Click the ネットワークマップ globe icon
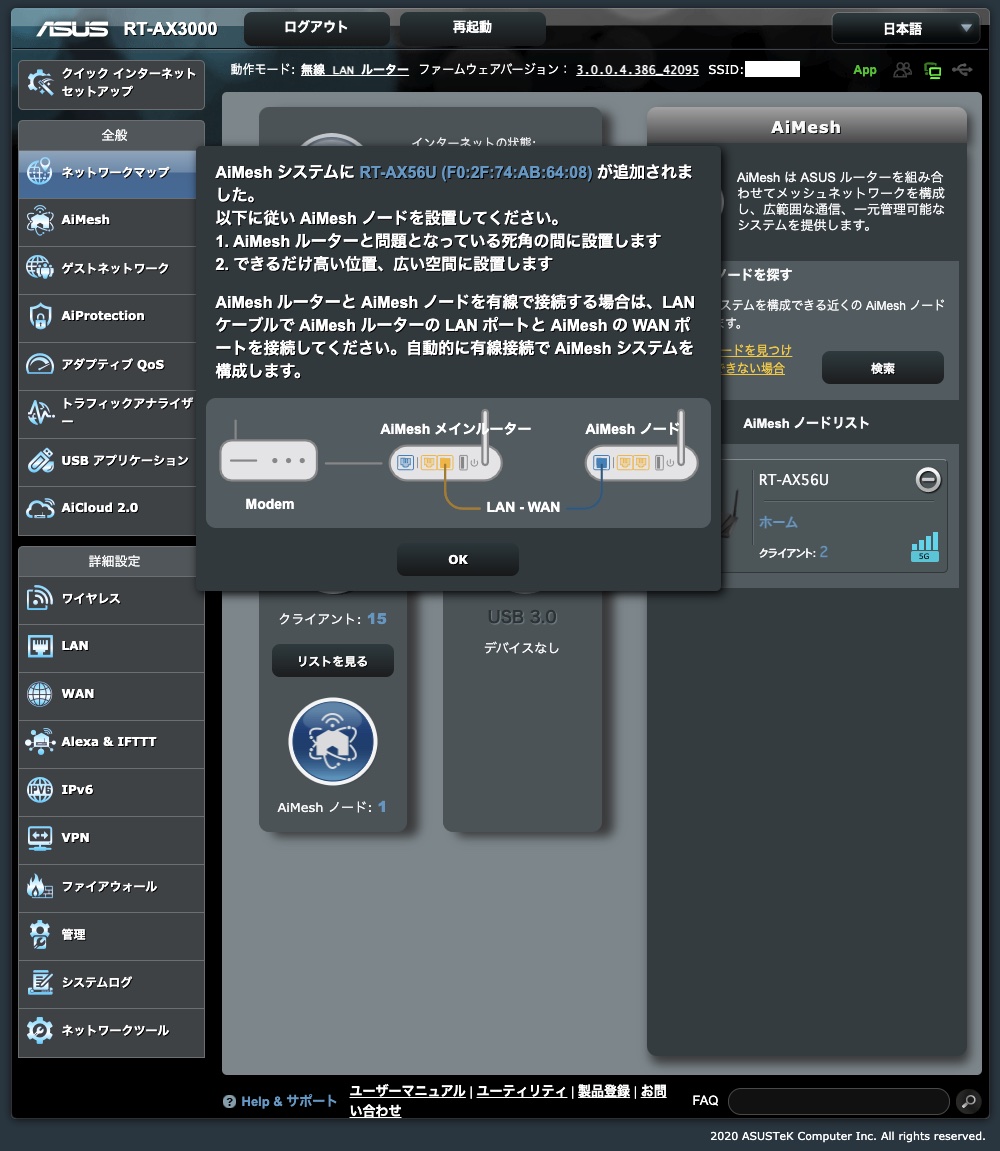 [x=40, y=172]
